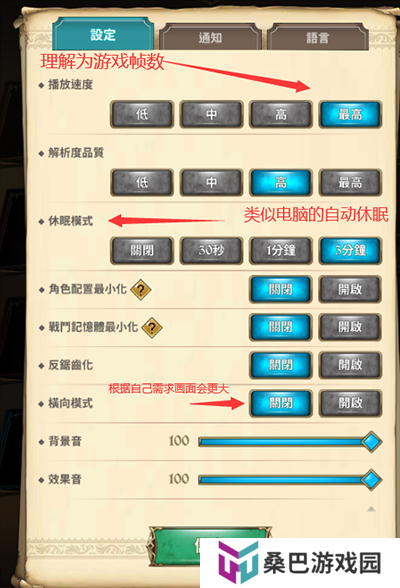
Task: Choose 1分鐘 for 休眠模式
Action: click(281, 250)
